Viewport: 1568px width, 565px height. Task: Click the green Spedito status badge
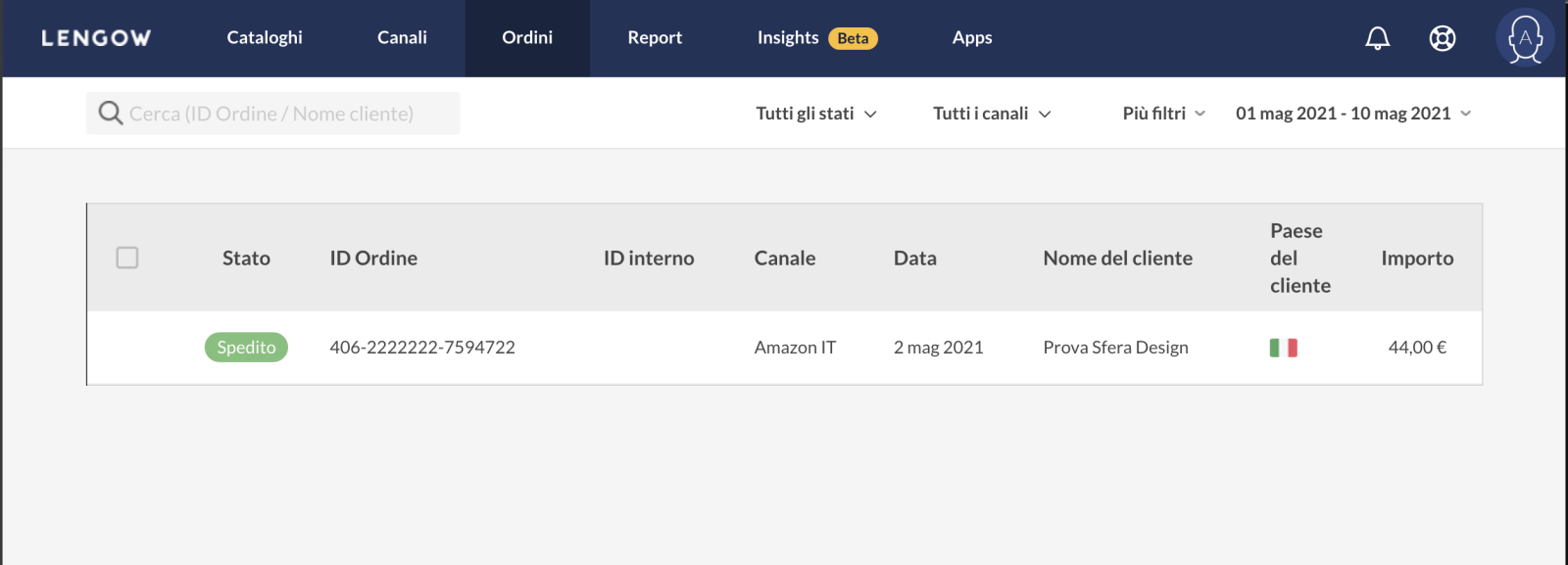pyautogui.click(x=246, y=348)
